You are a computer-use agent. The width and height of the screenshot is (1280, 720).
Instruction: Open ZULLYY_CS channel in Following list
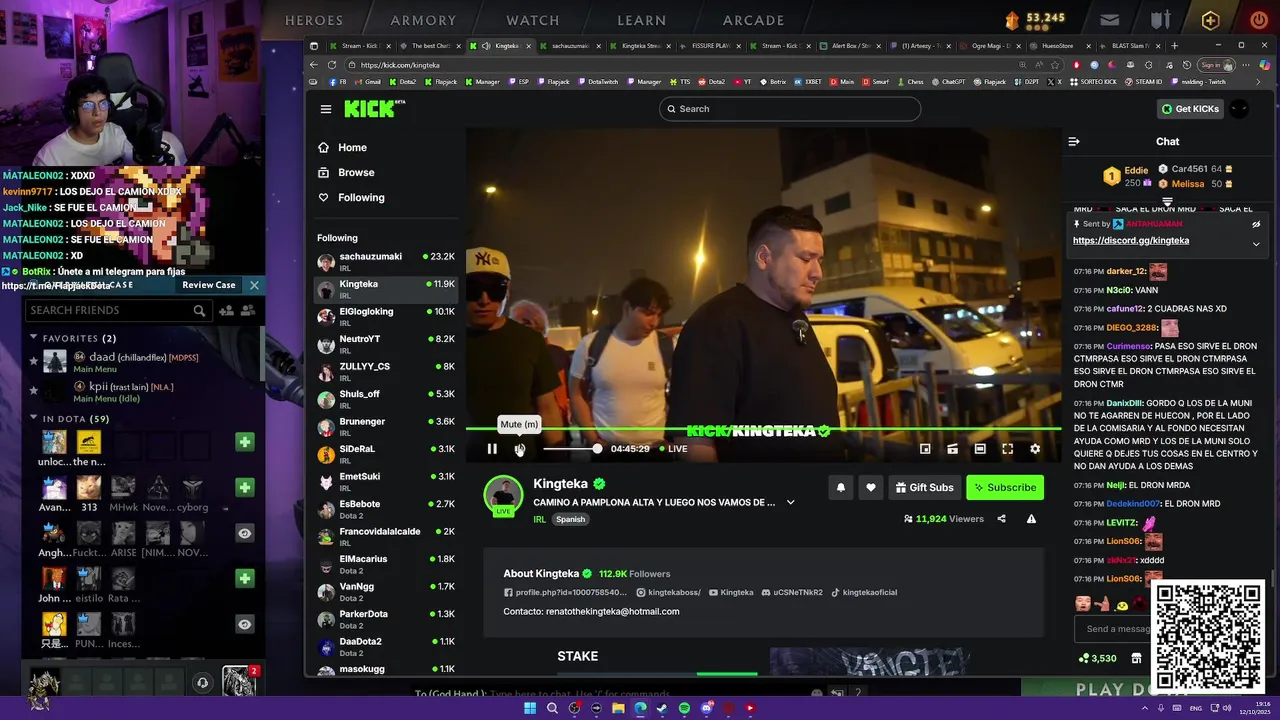pyautogui.click(x=386, y=371)
